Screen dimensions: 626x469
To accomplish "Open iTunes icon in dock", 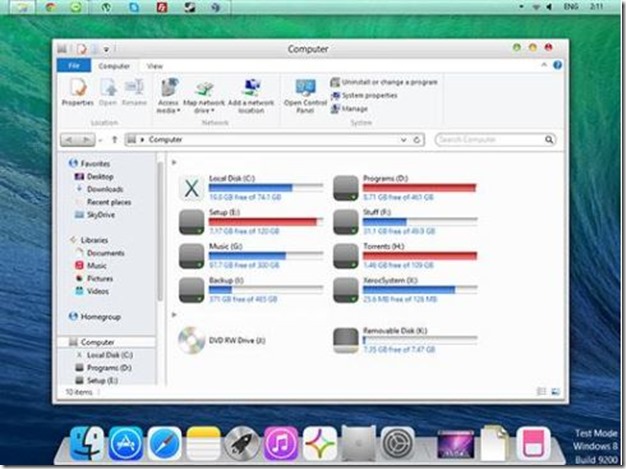I will point(281,443).
